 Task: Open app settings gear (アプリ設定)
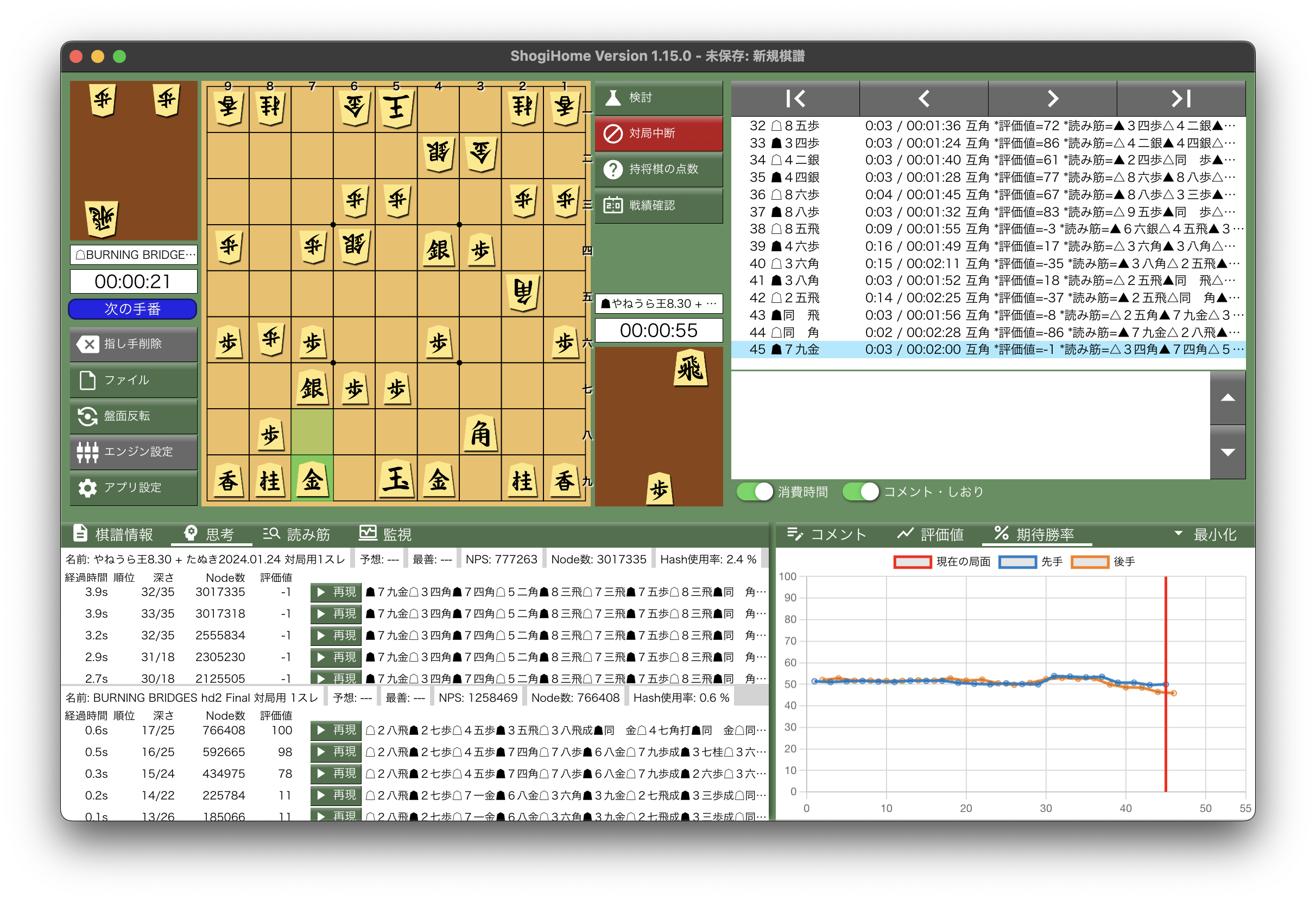134,487
